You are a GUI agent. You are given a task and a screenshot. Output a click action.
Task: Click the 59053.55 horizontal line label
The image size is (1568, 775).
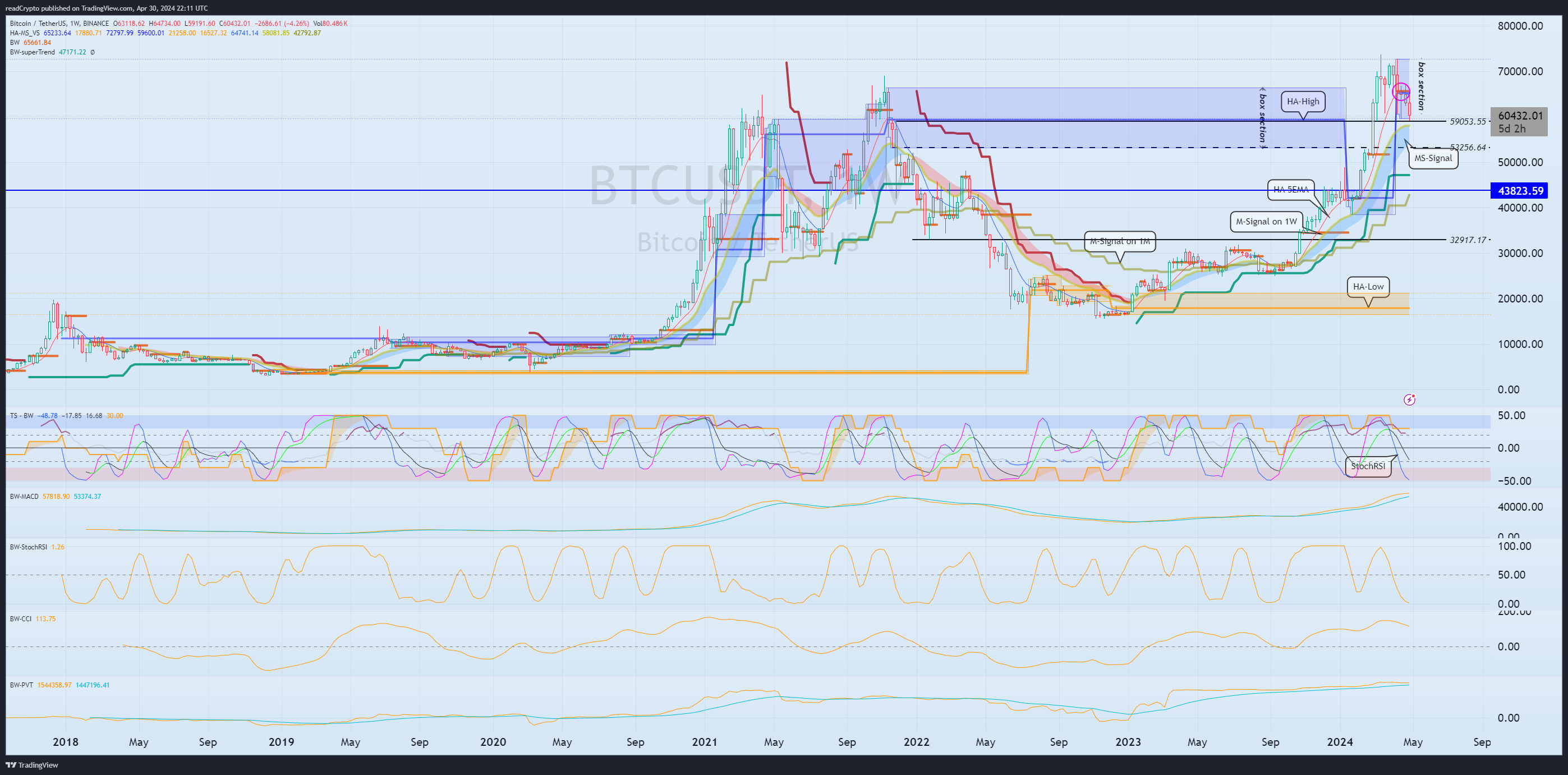point(1468,122)
